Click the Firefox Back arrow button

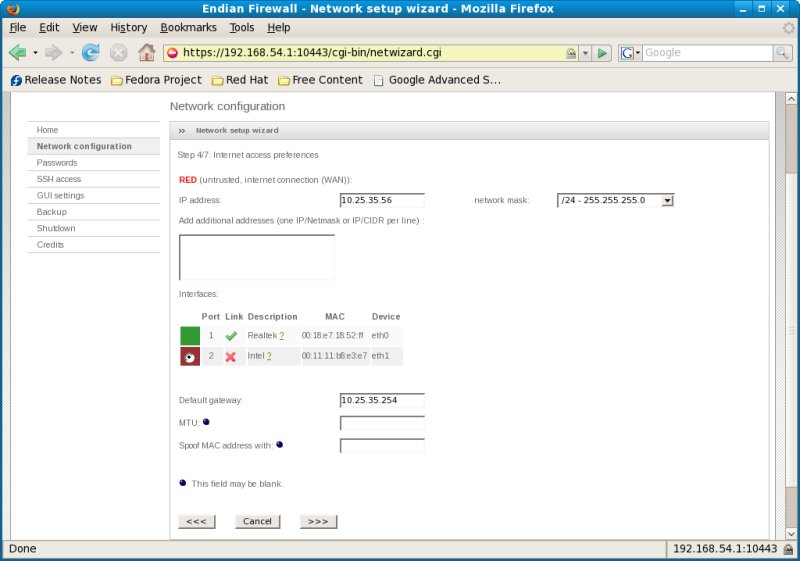click(17, 53)
